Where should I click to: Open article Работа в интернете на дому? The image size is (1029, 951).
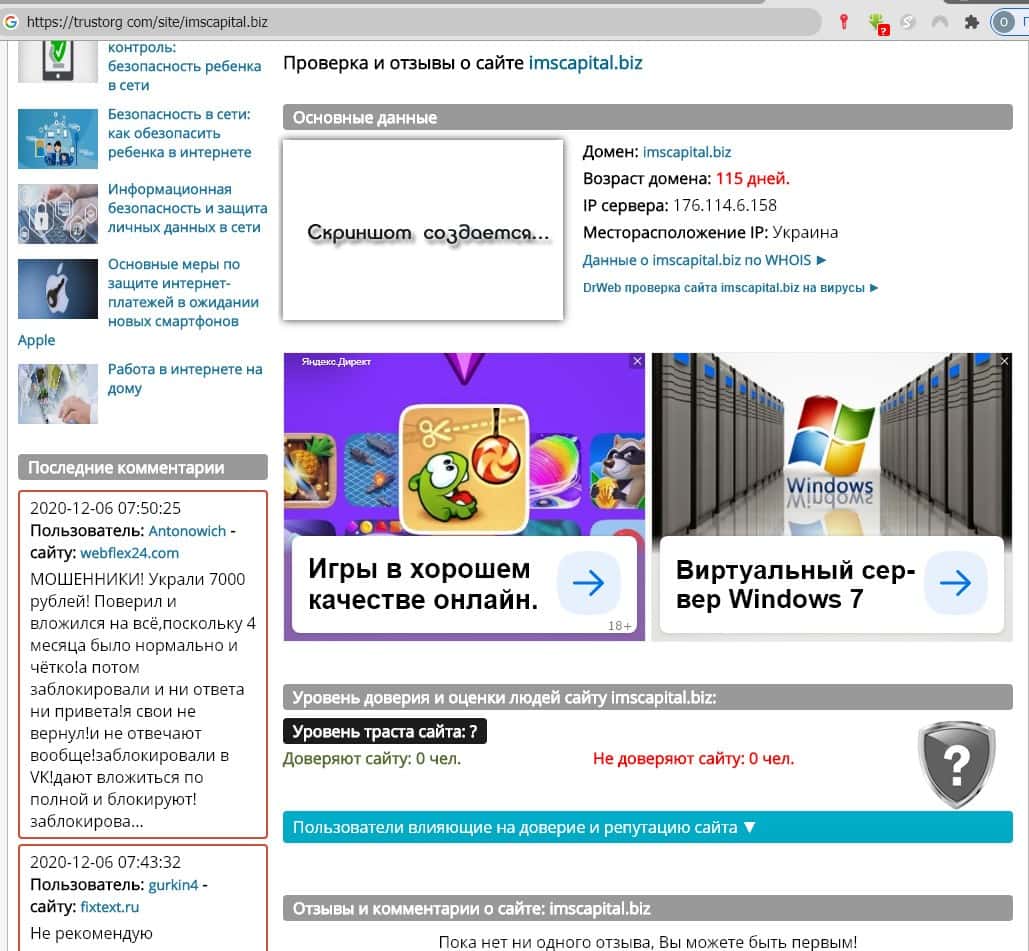pos(184,379)
